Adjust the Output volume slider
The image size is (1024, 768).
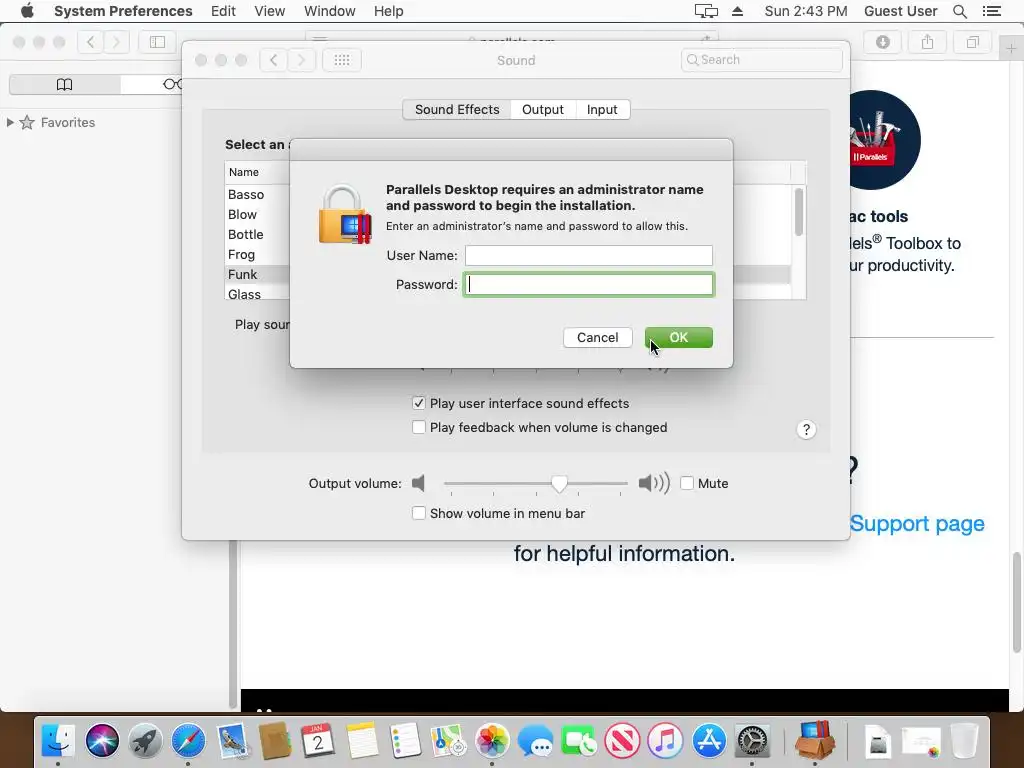pyautogui.click(x=559, y=483)
